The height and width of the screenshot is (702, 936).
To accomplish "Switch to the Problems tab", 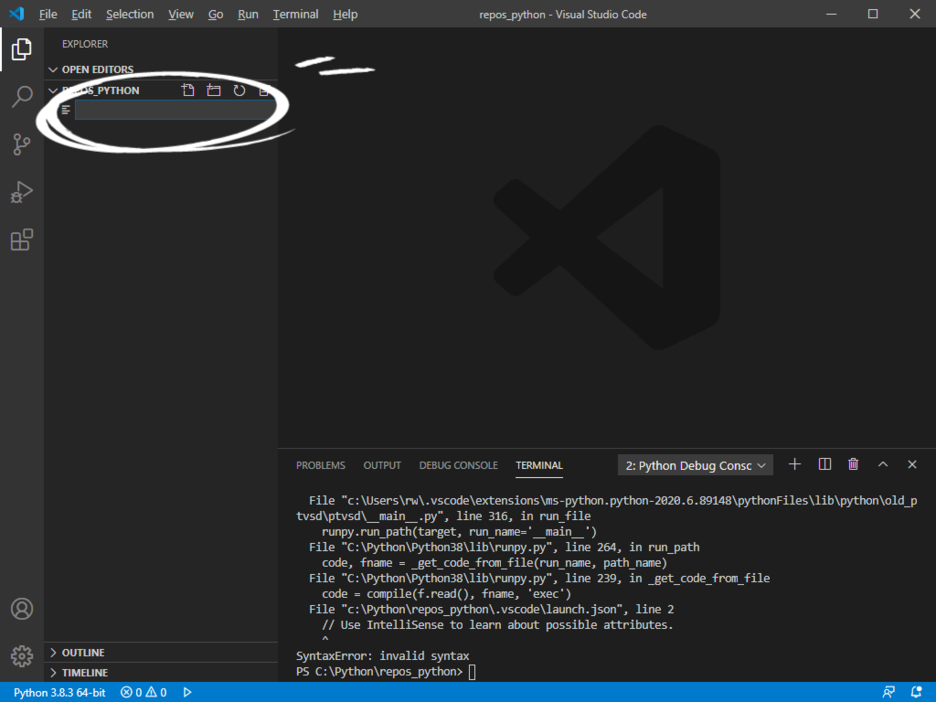I will (x=321, y=466).
